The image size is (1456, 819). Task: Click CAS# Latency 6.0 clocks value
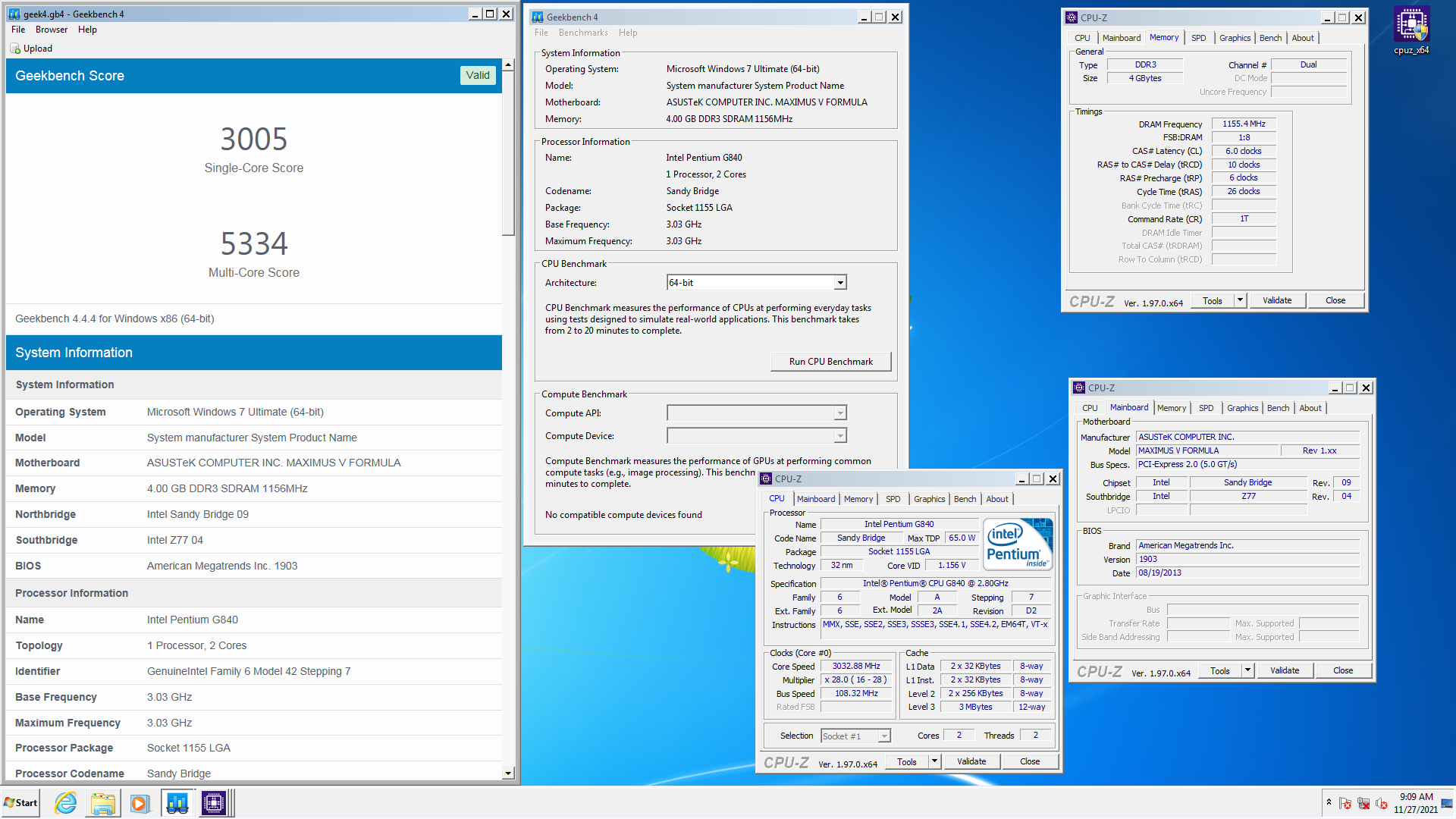1244,151
